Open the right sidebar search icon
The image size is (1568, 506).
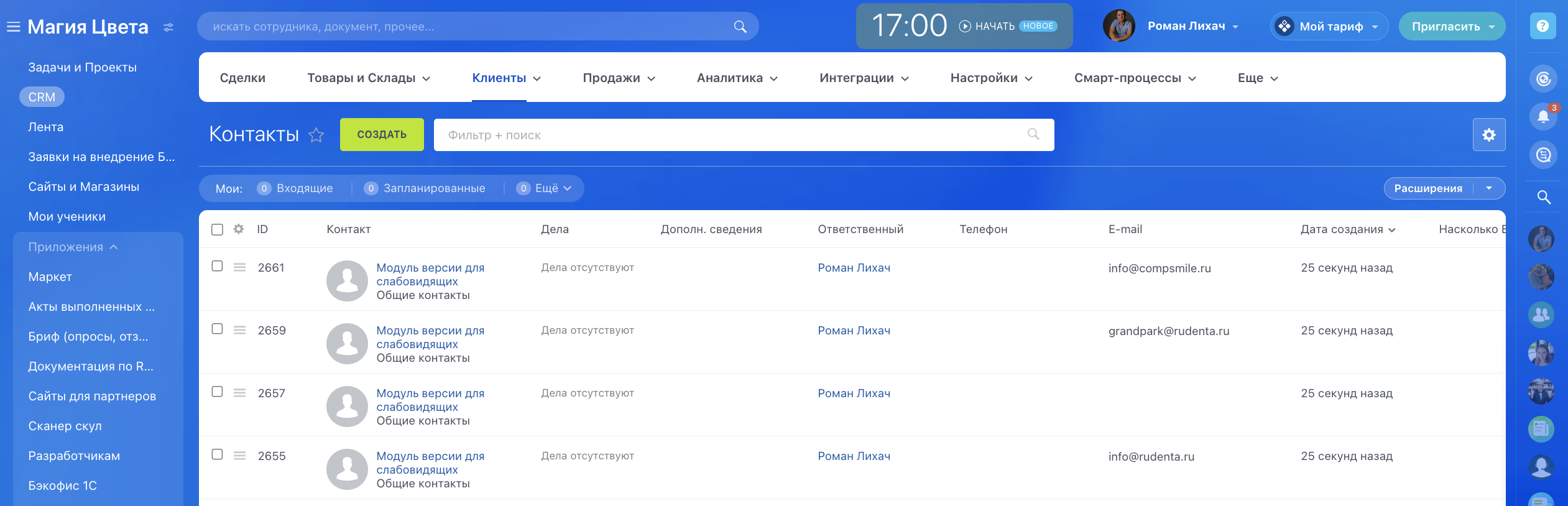1543,198
